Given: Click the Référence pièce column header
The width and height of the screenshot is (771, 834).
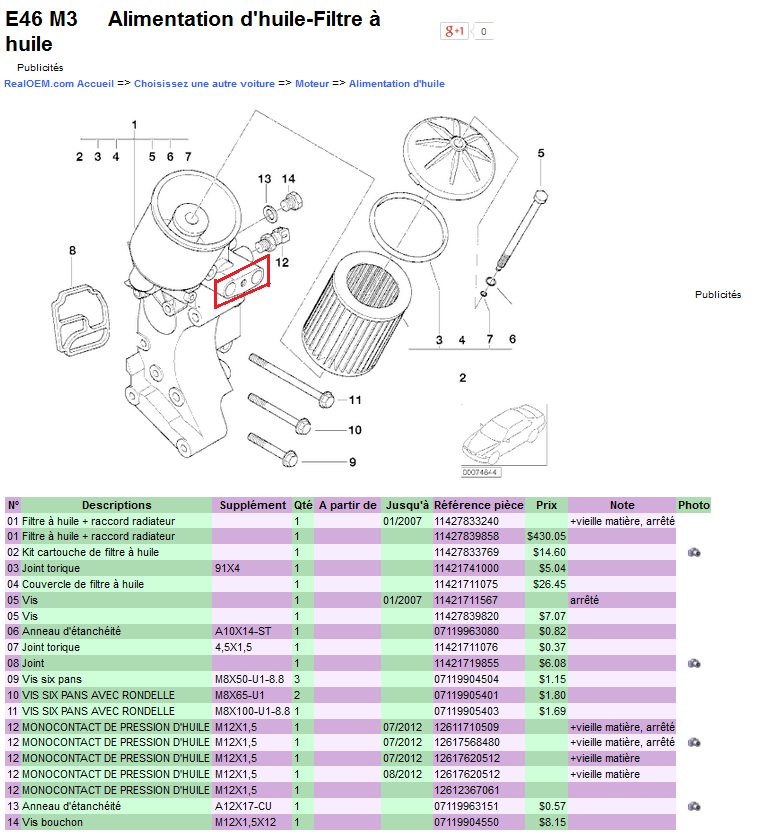Looking at the screenshot, I should (479, 505).
